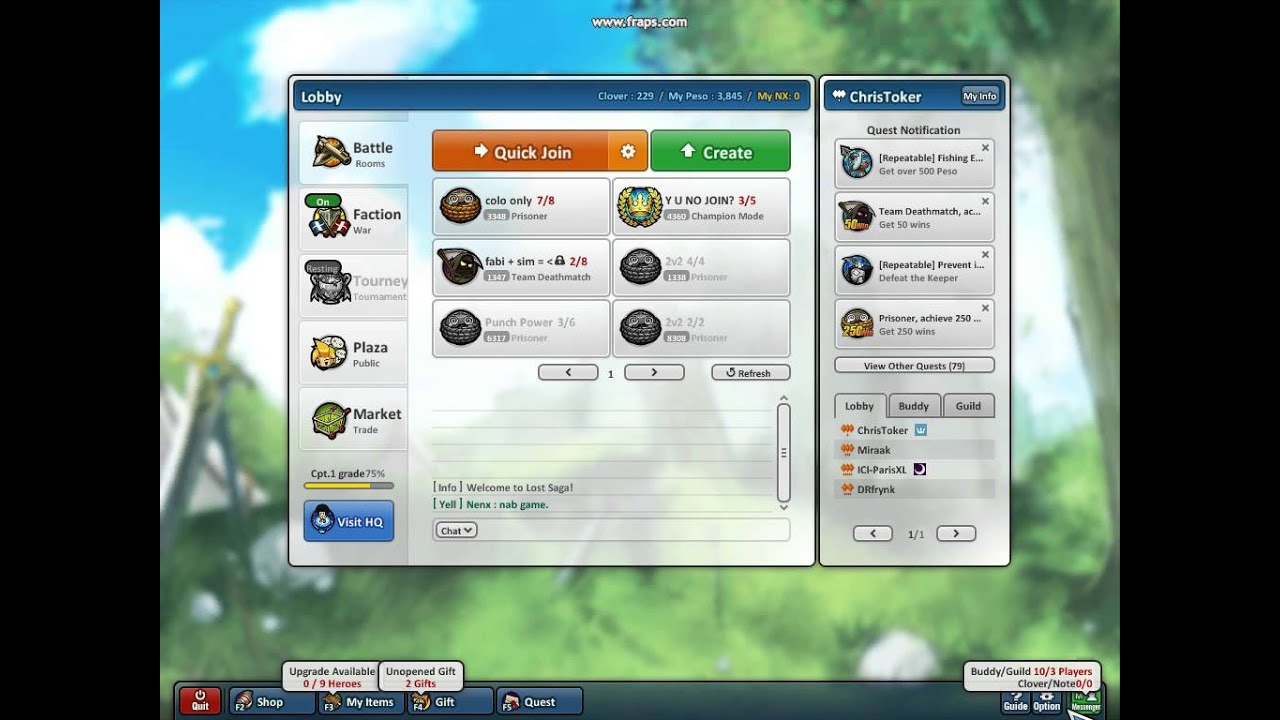
Task: Switch to the Lobby player tab
Action: pos(859,405)
